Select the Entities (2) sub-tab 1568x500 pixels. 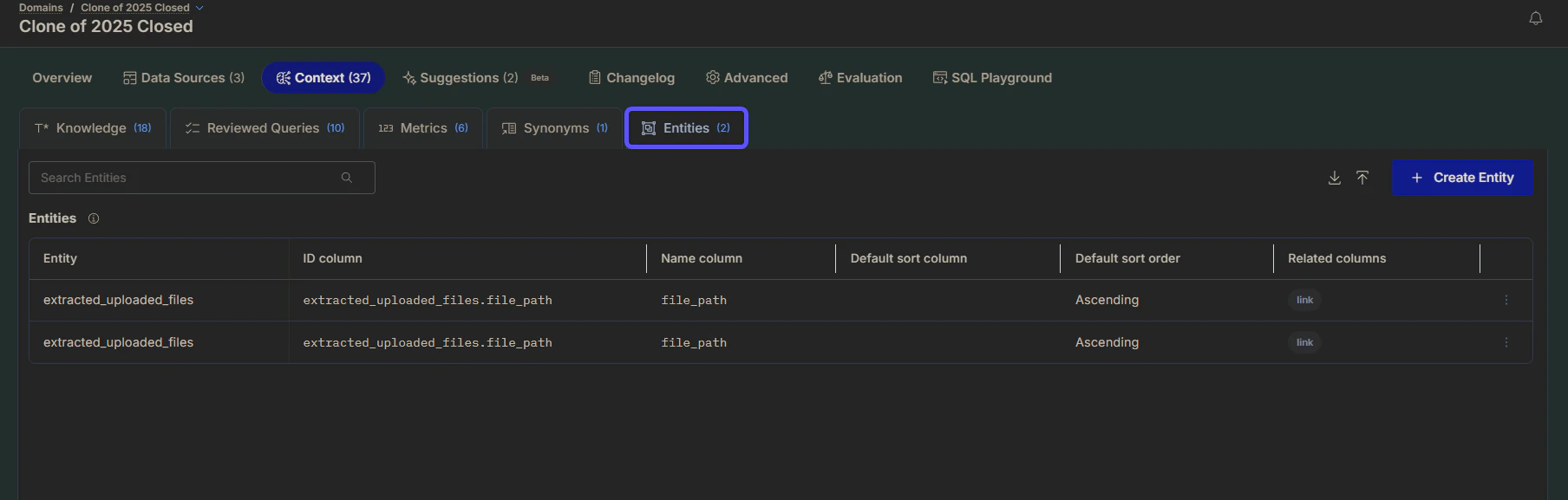(686, 128)
